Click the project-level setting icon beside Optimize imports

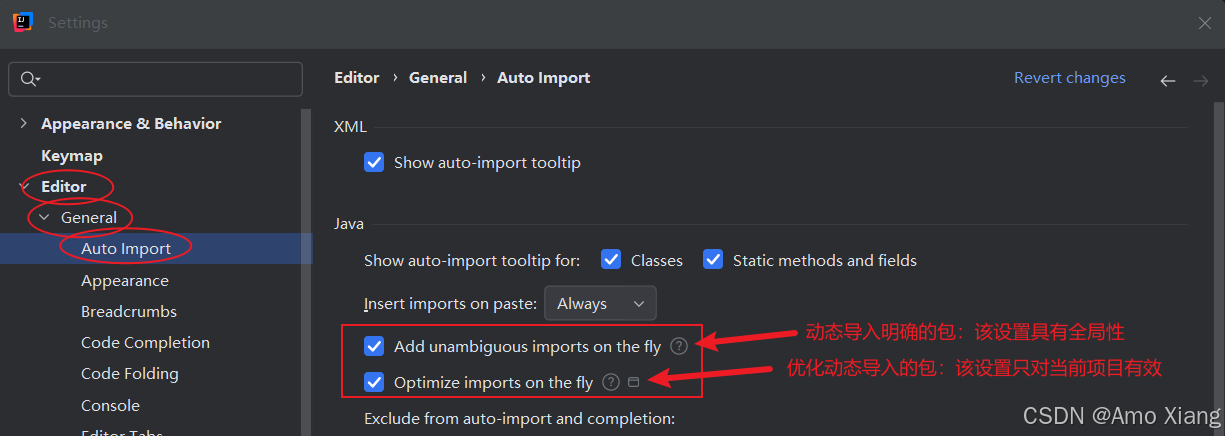633,382
